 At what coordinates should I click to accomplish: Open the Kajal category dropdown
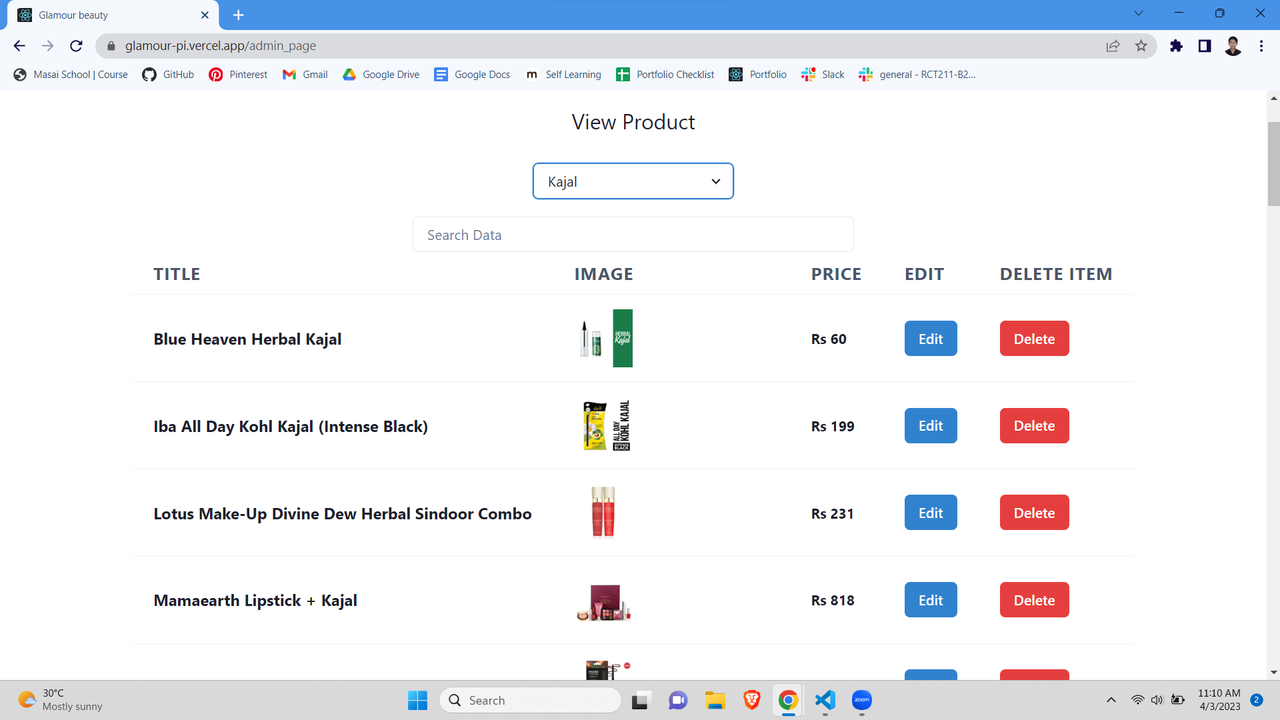[x=633, y=181]
